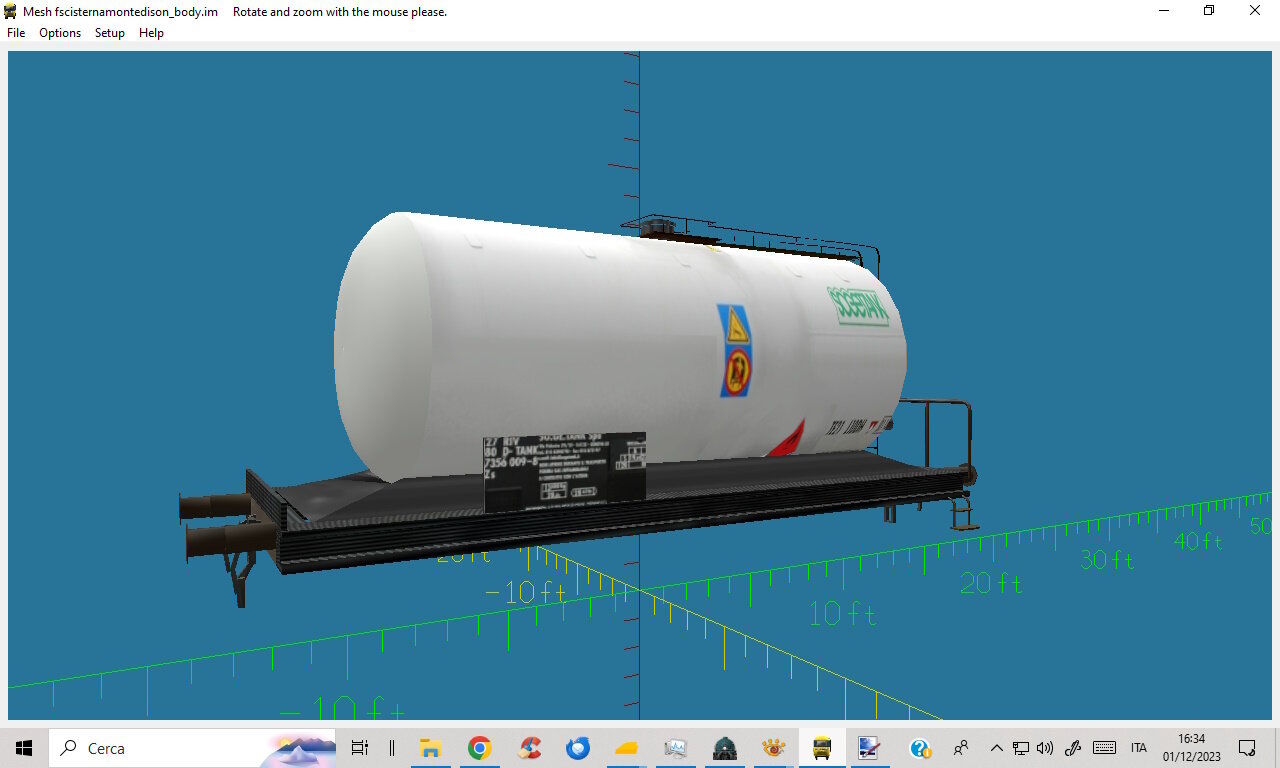This screenshot has height=768, width=1280.
Task: Open network status tray icon
Action: (1021, 748)
